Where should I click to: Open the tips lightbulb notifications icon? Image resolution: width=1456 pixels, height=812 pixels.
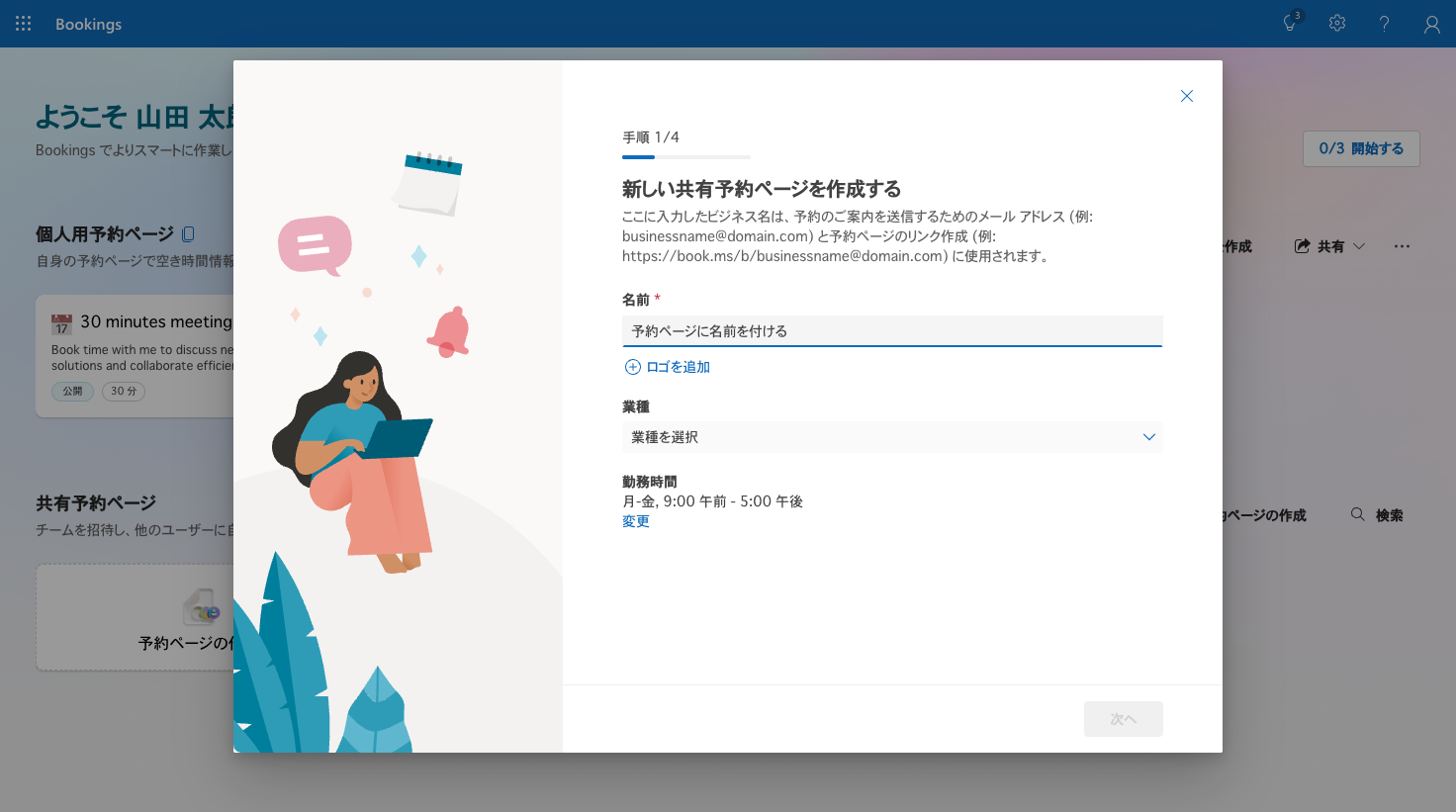coord(1290,23)
